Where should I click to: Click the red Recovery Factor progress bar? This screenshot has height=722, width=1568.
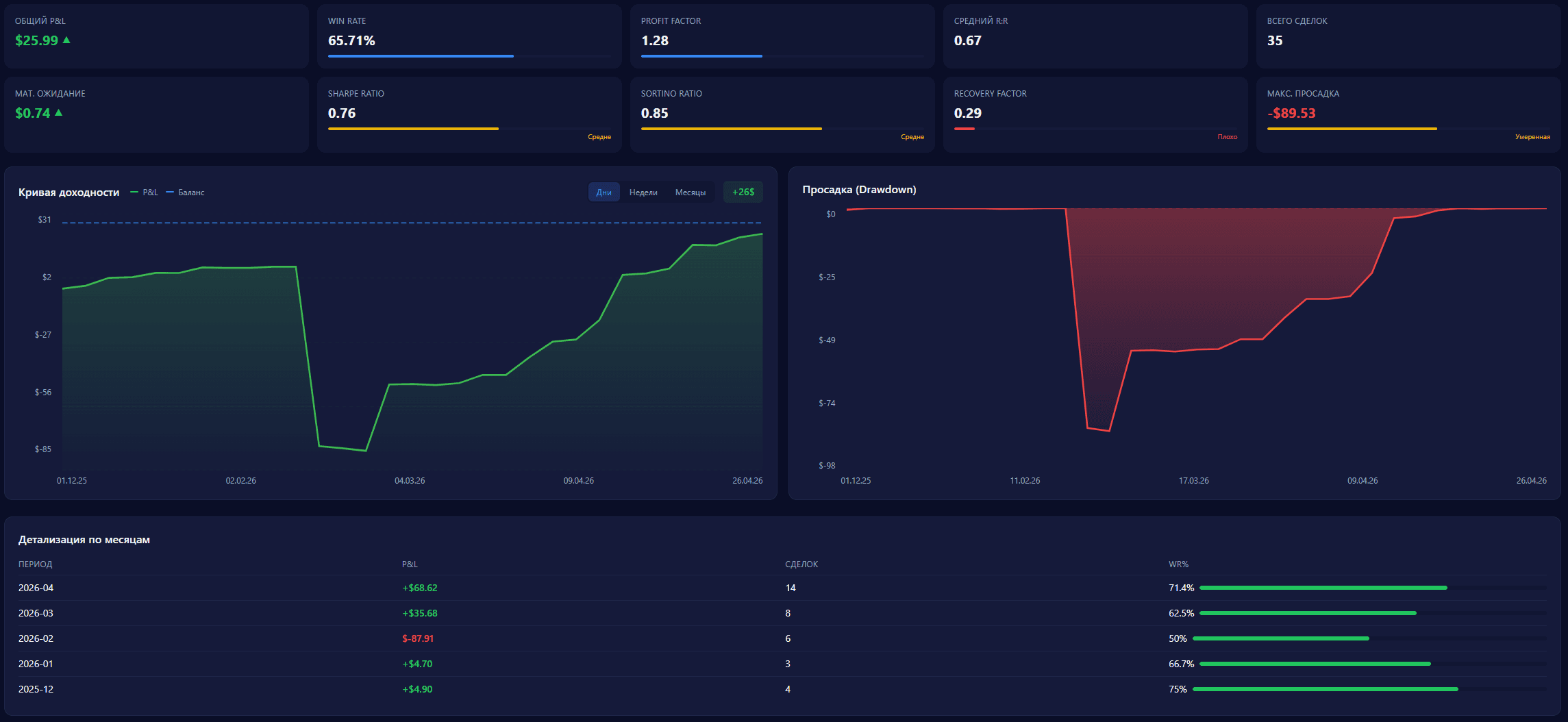tap(965, 129)
